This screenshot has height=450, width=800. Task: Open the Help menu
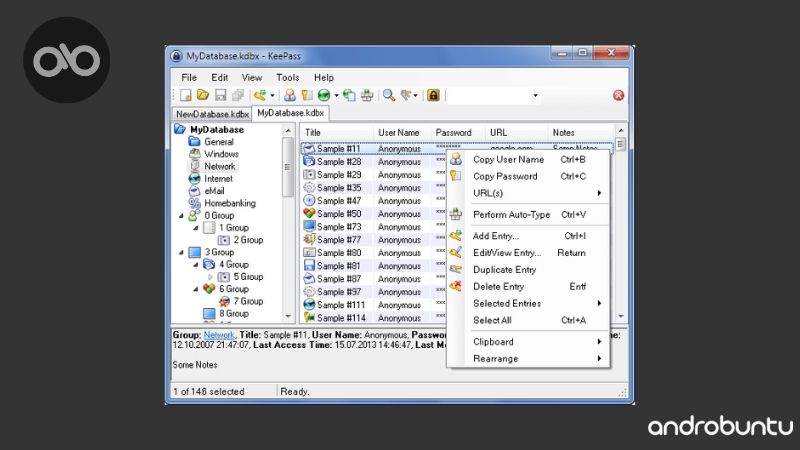(323, 78)
